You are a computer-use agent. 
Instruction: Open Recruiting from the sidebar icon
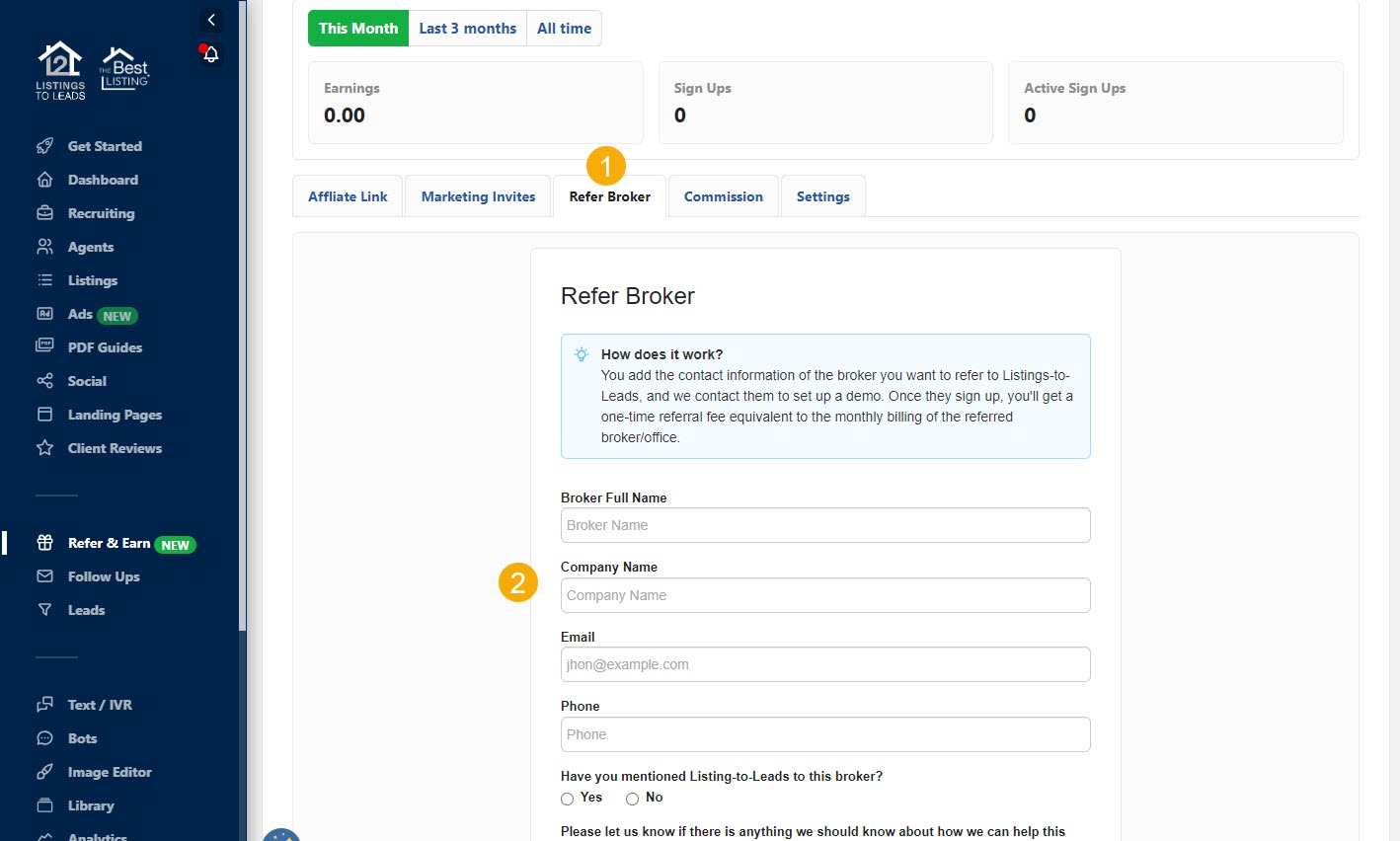44,213
